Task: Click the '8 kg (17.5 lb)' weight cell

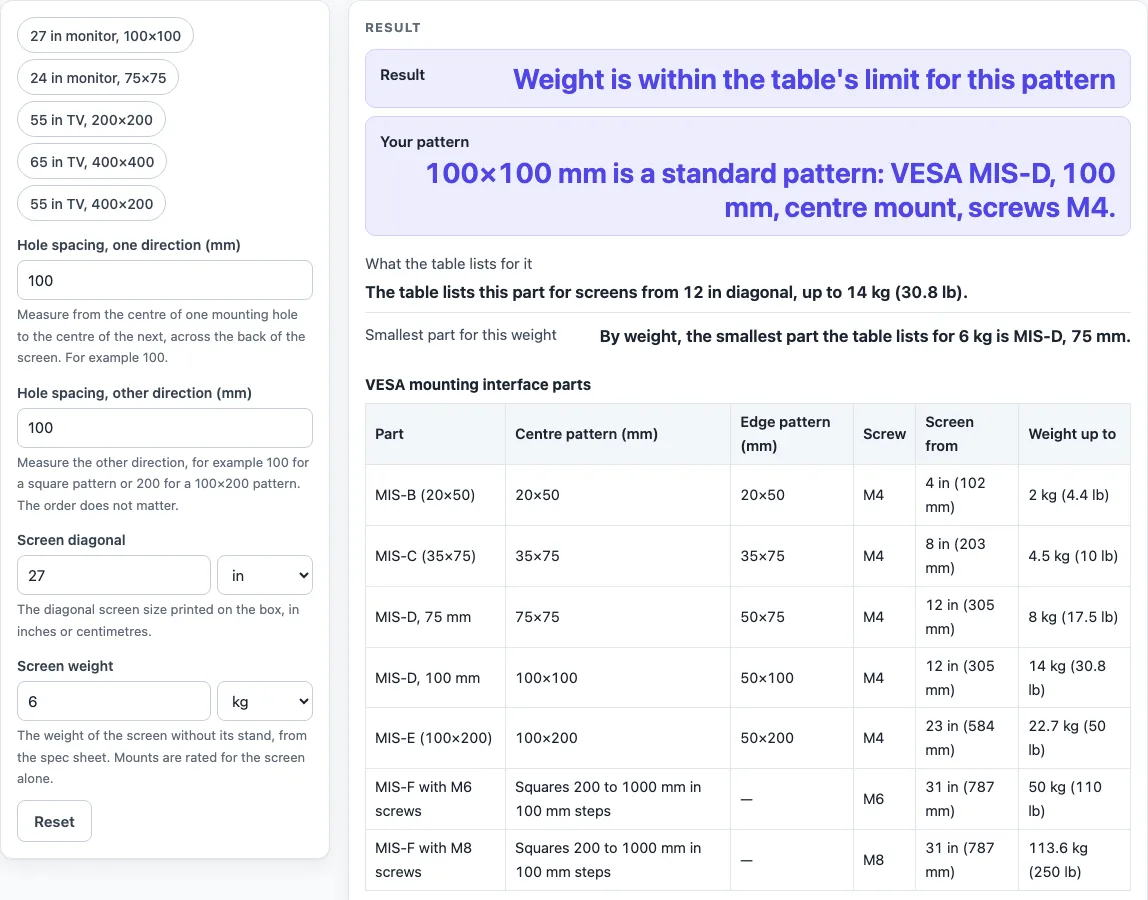Action: [1074, 617]
